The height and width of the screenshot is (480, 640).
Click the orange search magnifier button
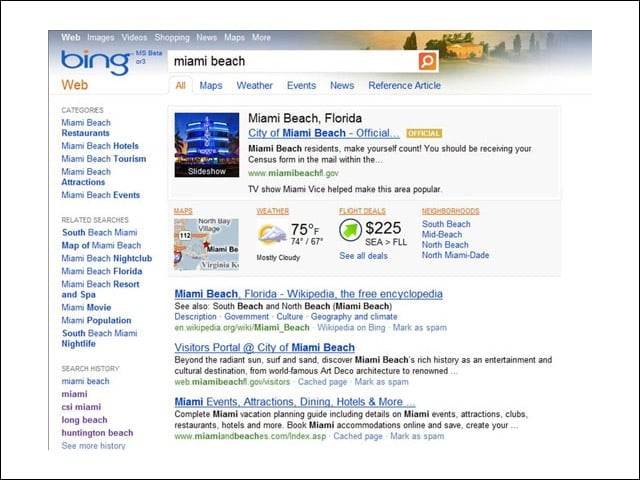click(x=428, y=61)
